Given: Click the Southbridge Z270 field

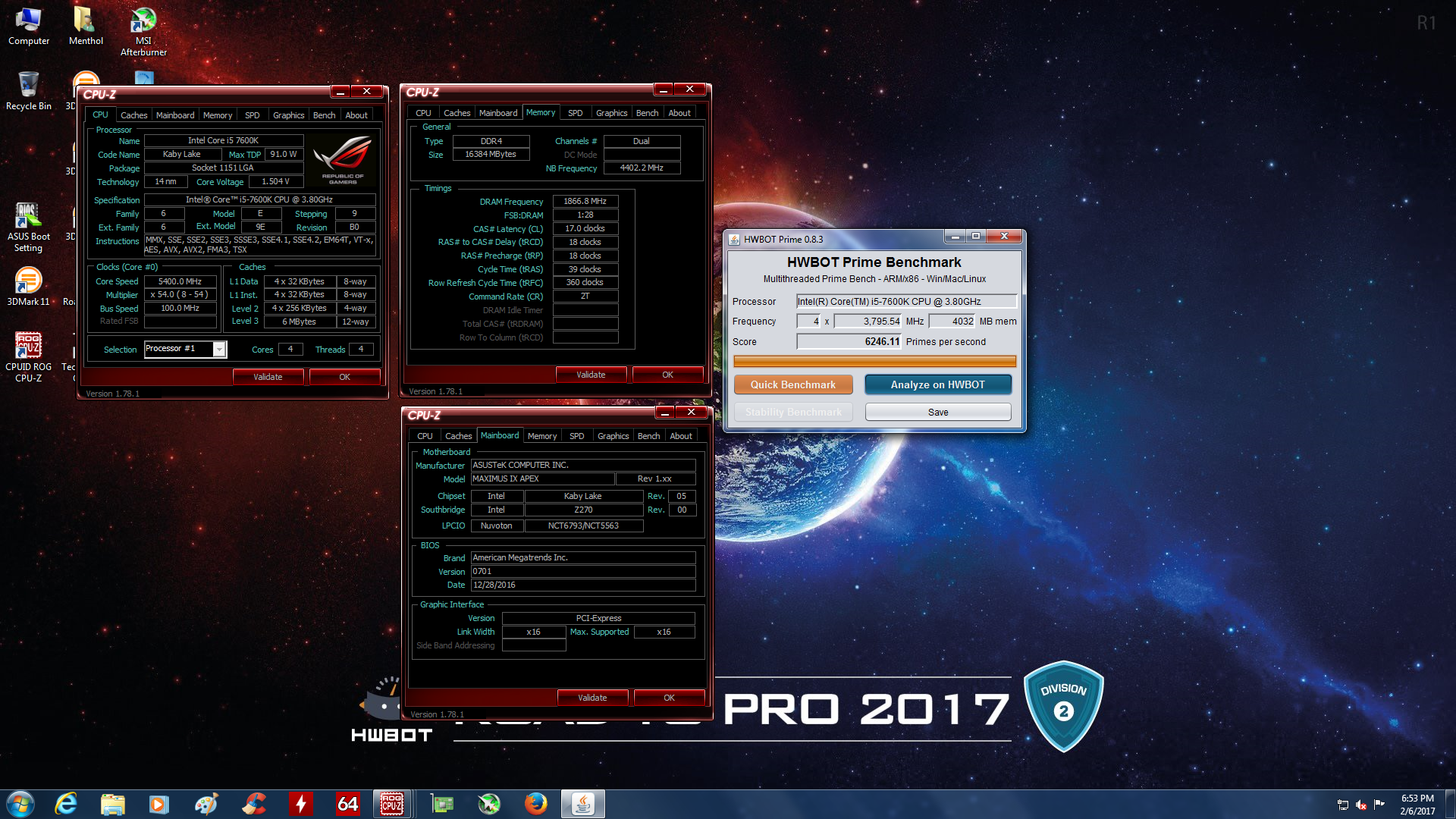Looking at the screenshot, I should 583,510.
